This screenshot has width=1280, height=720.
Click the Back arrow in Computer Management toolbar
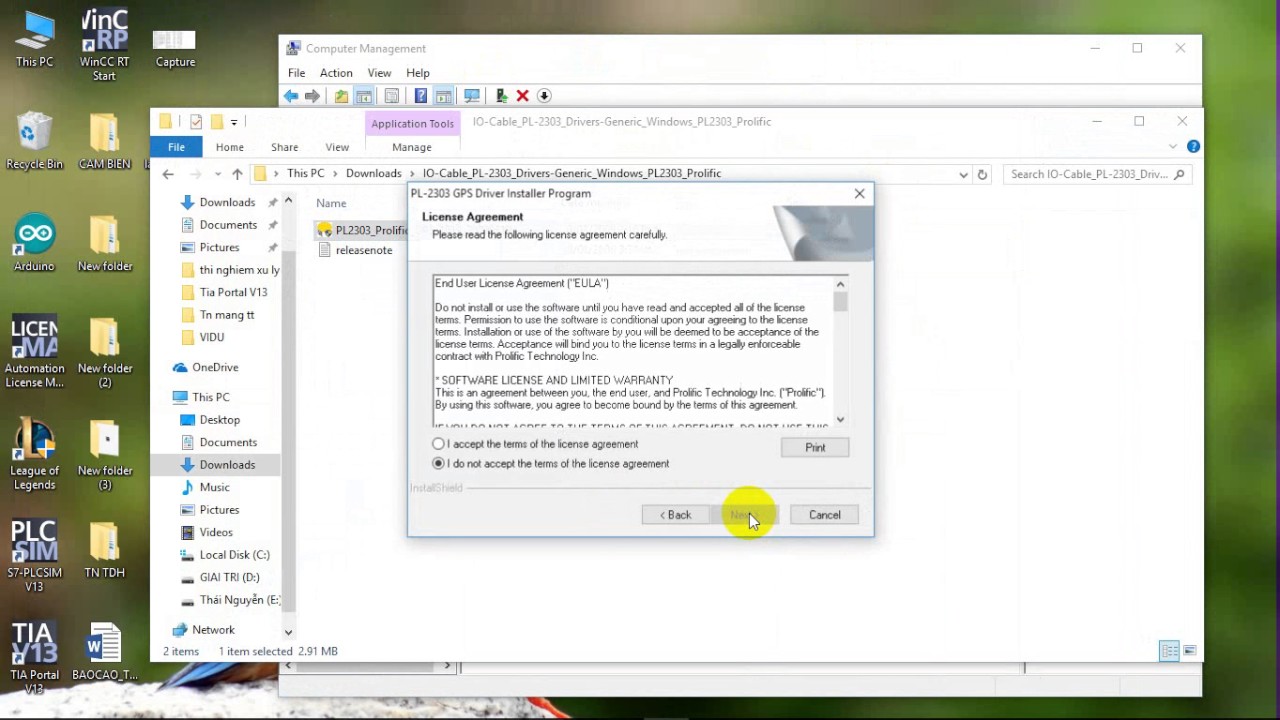point(291,96)
